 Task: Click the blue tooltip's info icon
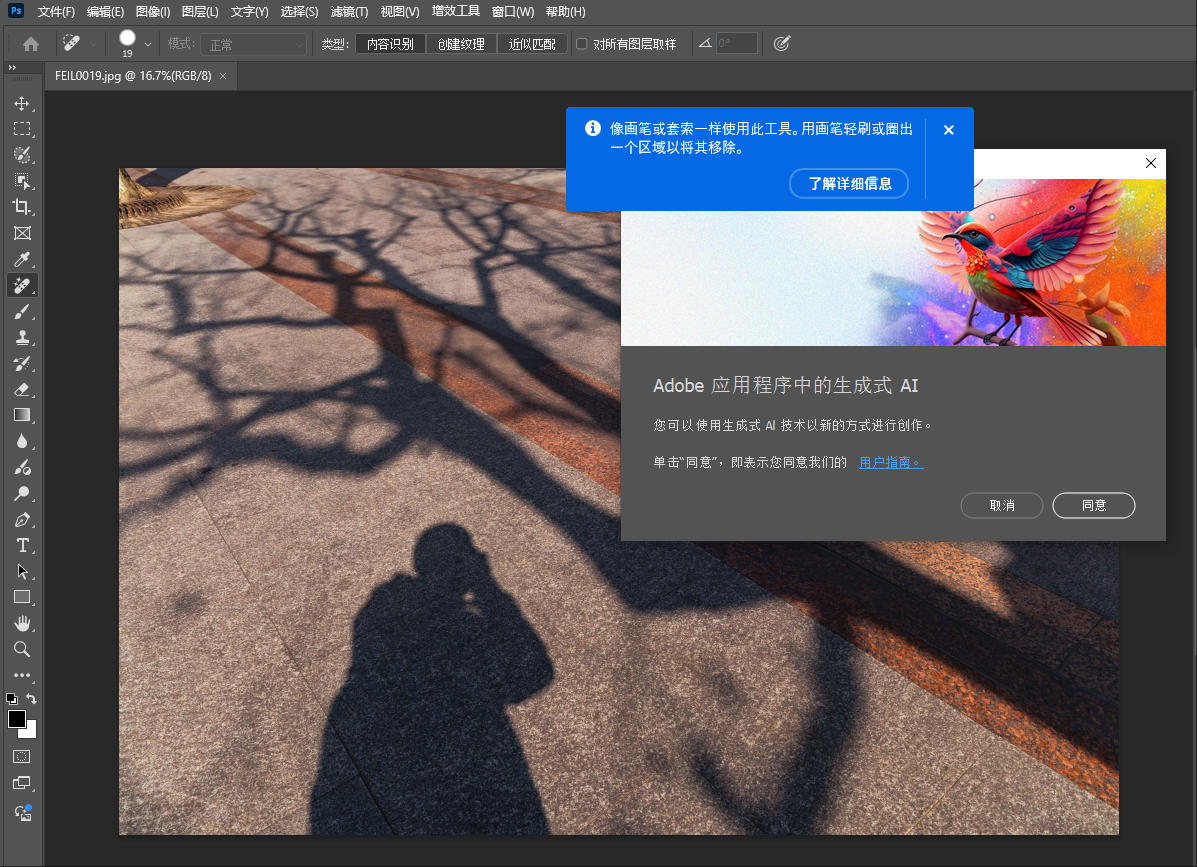[592, 128]
